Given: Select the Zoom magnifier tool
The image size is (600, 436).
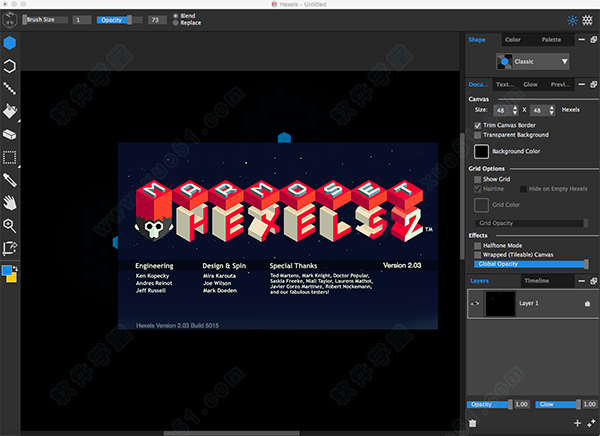Looking at the screenshot, I should [x=10, y=225].
